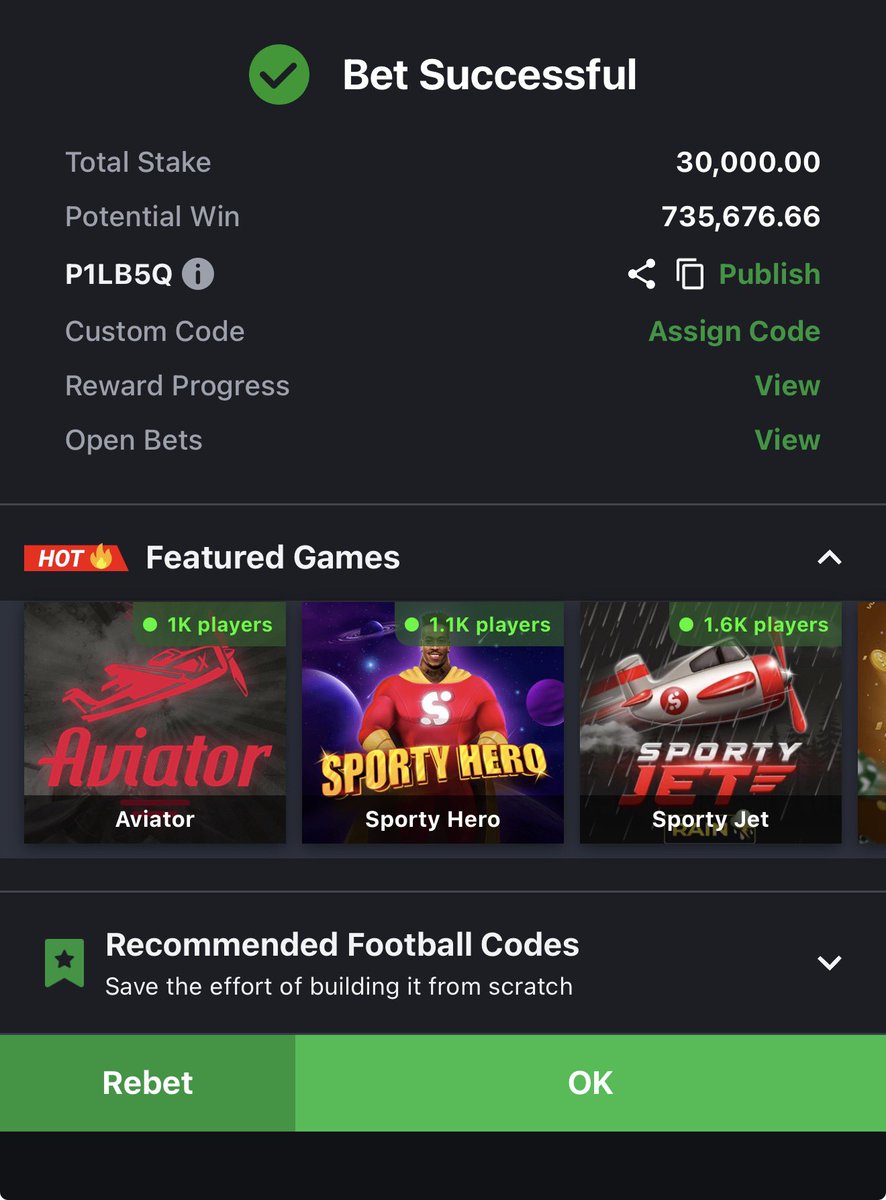Tap the green Bet Successful checkmark icon
This screenshot has width=886, height=1200.
pos(279,75)
